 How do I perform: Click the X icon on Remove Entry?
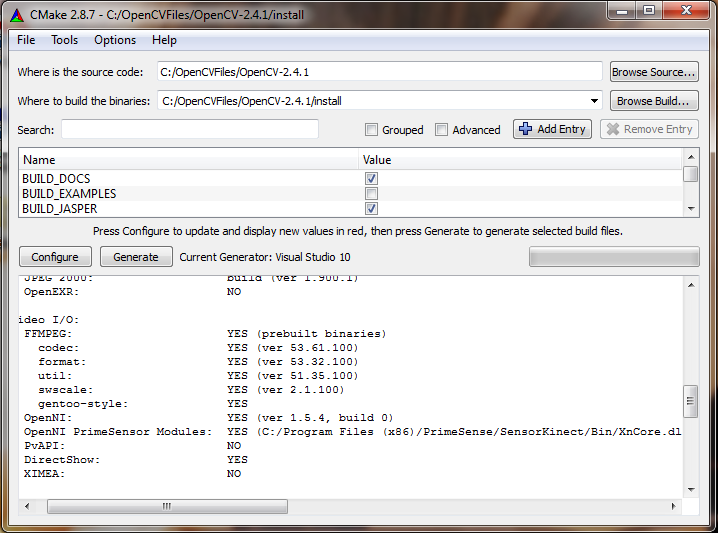(x=613, y=129)
